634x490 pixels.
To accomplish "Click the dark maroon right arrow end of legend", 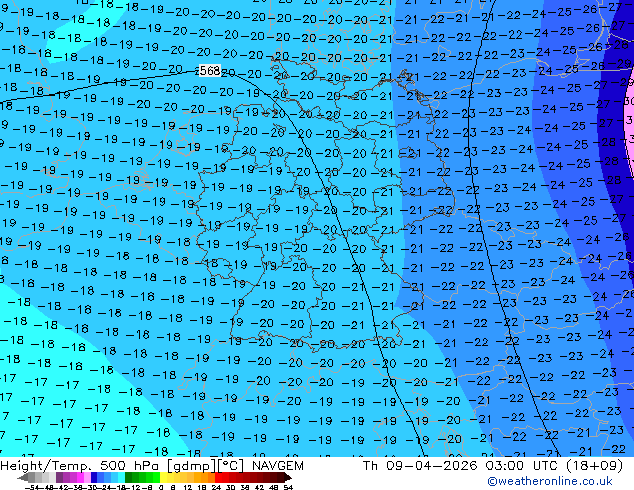I will point(288,477).
